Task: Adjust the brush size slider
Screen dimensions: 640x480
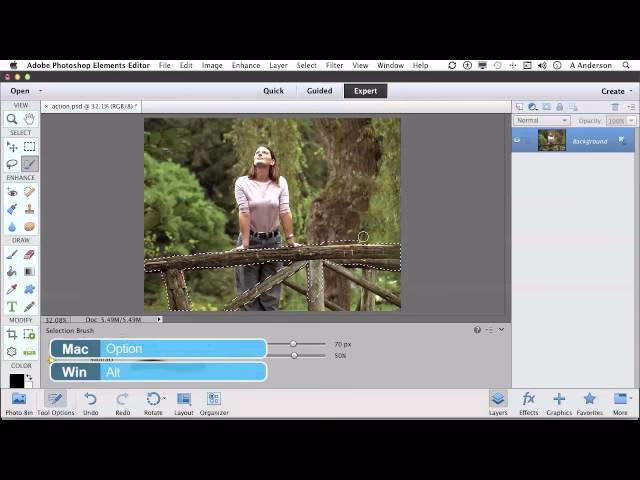Action: click(293, 344)
